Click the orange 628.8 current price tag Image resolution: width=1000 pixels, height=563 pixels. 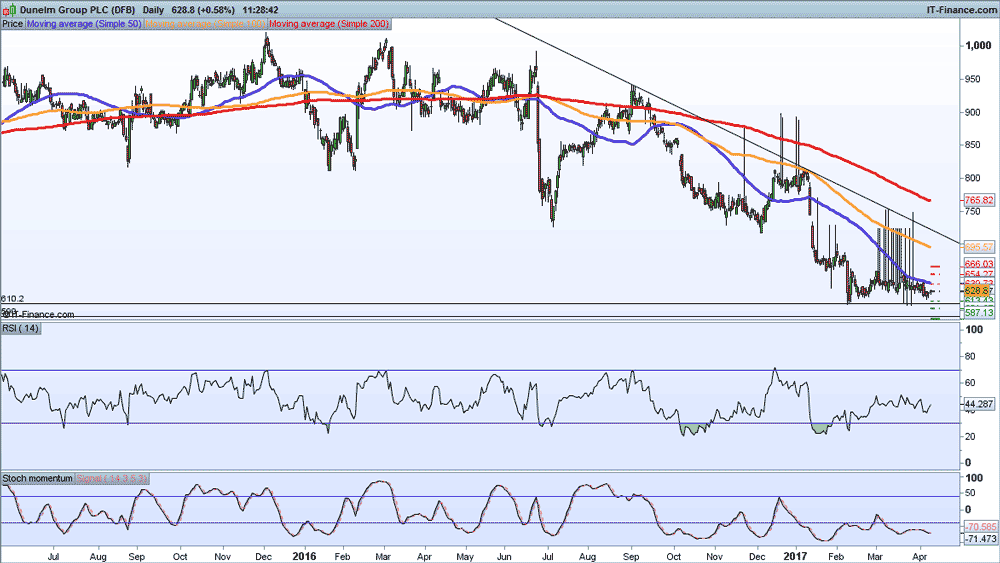(976, 291)
